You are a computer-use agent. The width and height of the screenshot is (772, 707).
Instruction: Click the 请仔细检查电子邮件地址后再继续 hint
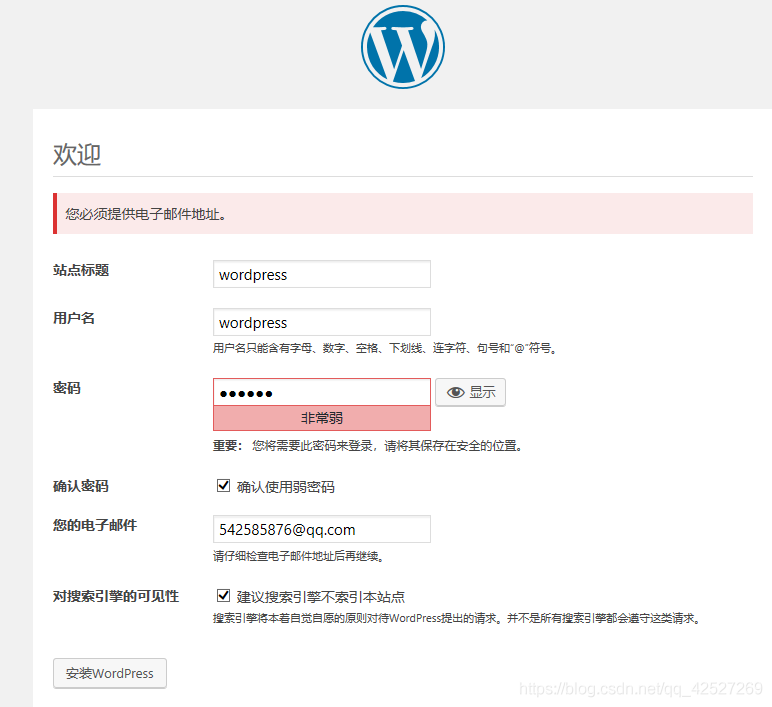pos(298,556)
